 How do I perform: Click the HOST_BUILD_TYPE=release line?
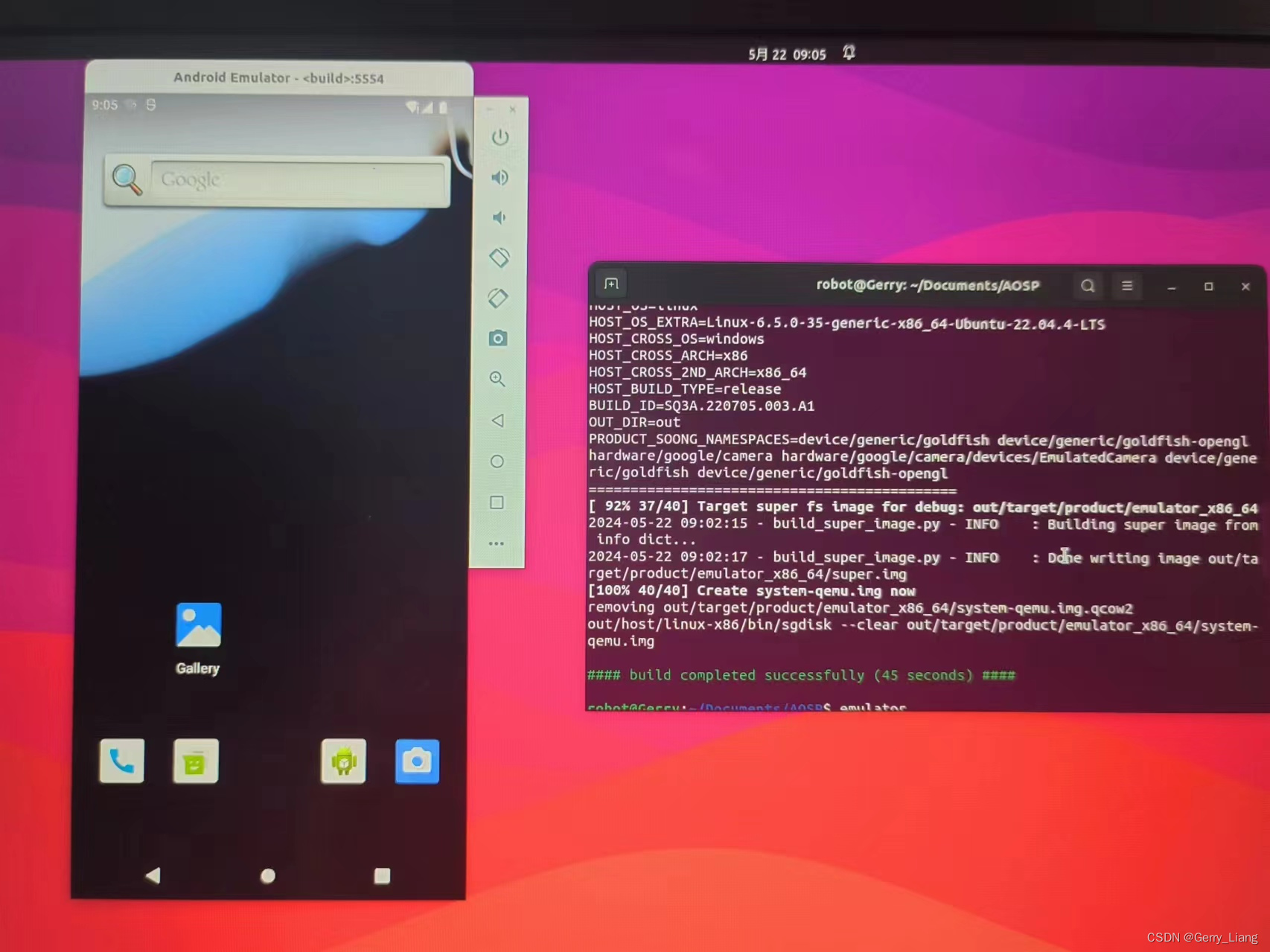685,389
